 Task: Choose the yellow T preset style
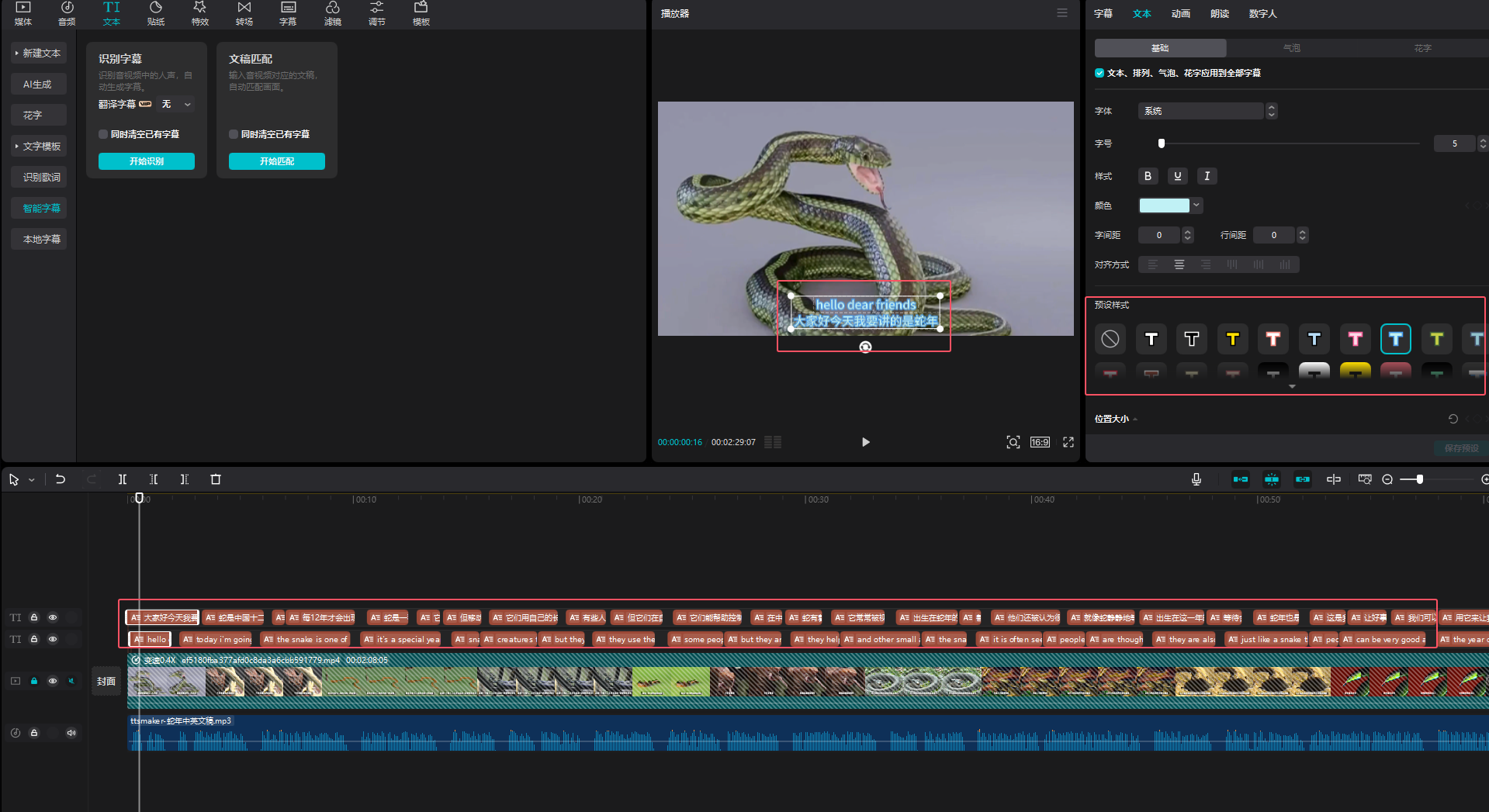pos(1233,339)
